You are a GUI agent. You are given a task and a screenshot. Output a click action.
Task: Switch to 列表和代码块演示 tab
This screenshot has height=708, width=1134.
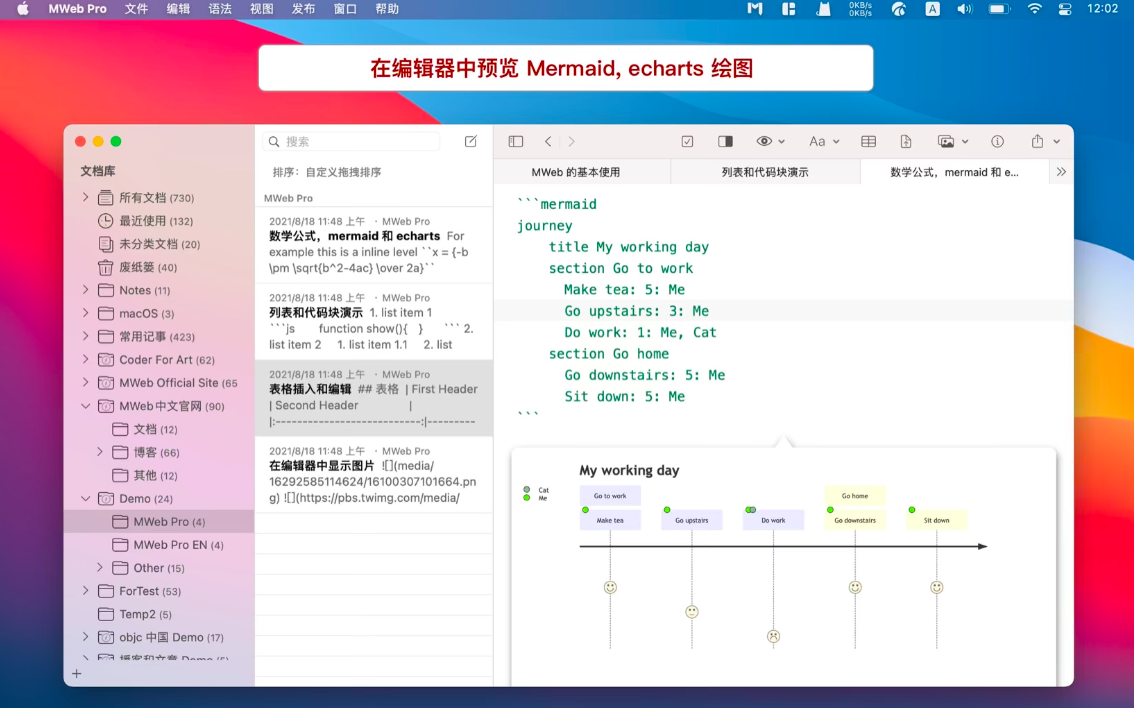[765, 172]
